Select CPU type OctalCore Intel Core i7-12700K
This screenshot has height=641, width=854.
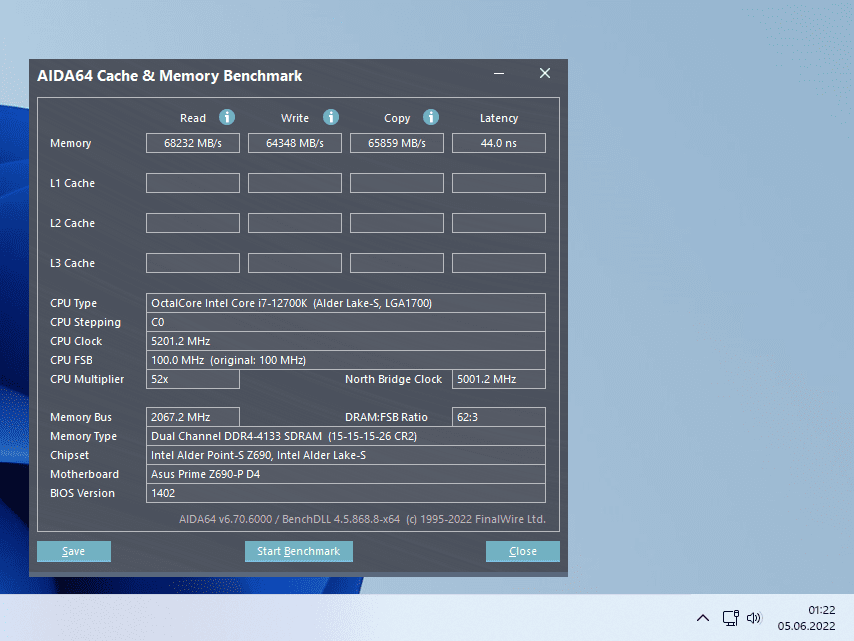[345, 303]
